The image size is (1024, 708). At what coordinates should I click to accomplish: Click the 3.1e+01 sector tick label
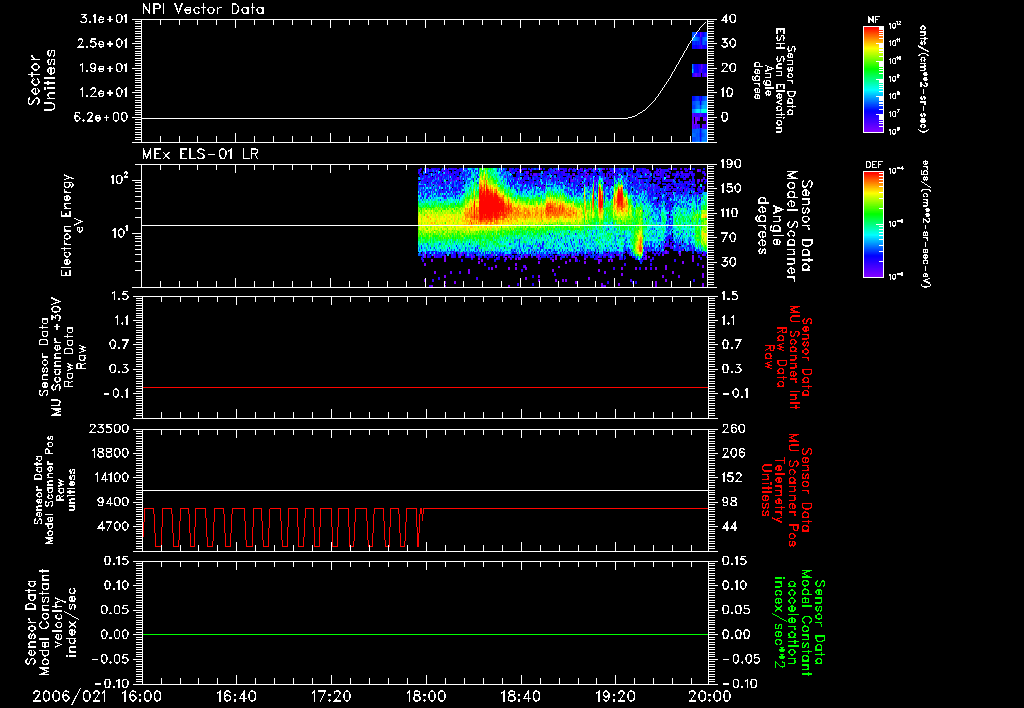click(104, 19)
